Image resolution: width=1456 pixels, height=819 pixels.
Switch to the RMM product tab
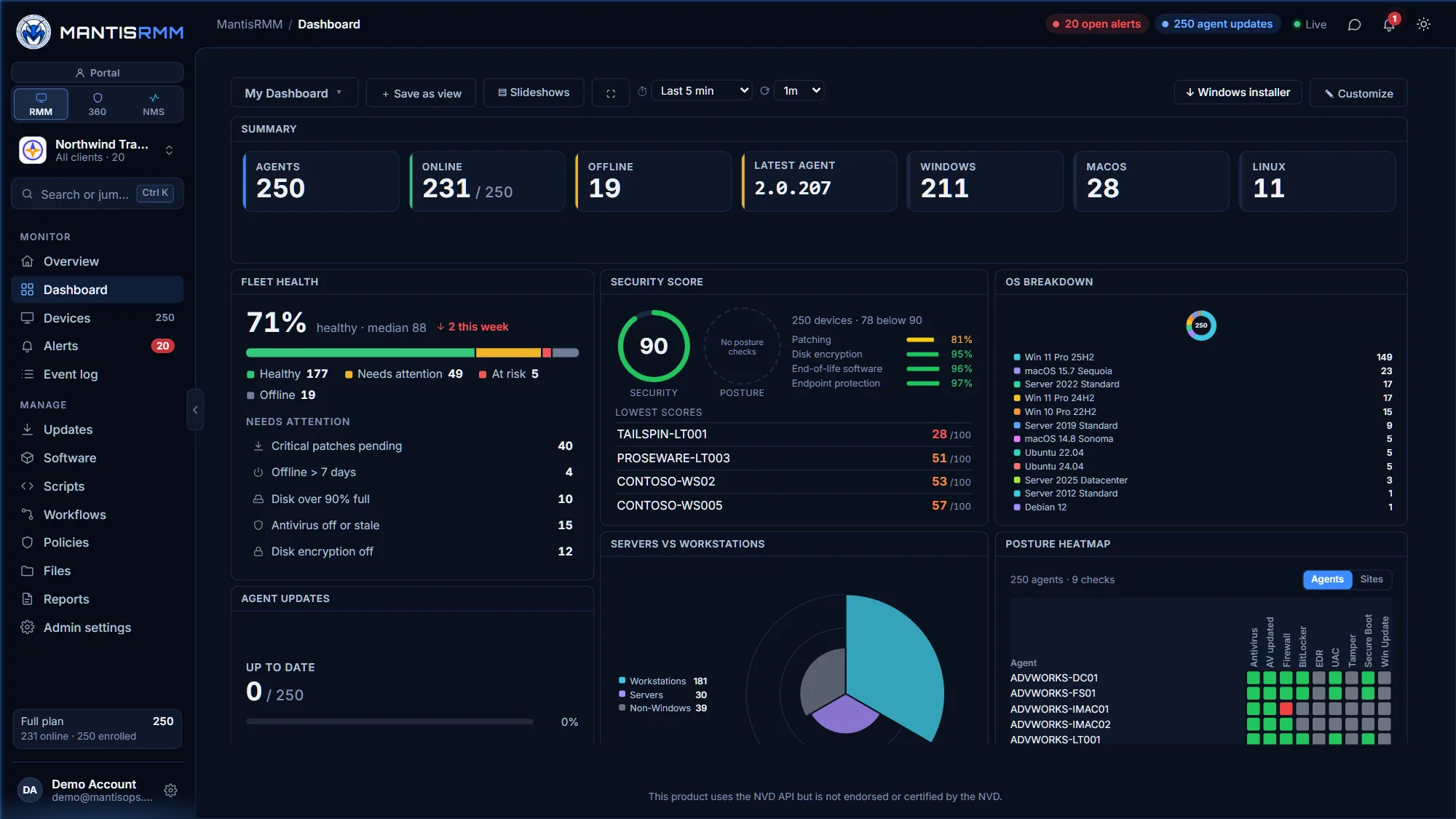click(x=41, y=104)
